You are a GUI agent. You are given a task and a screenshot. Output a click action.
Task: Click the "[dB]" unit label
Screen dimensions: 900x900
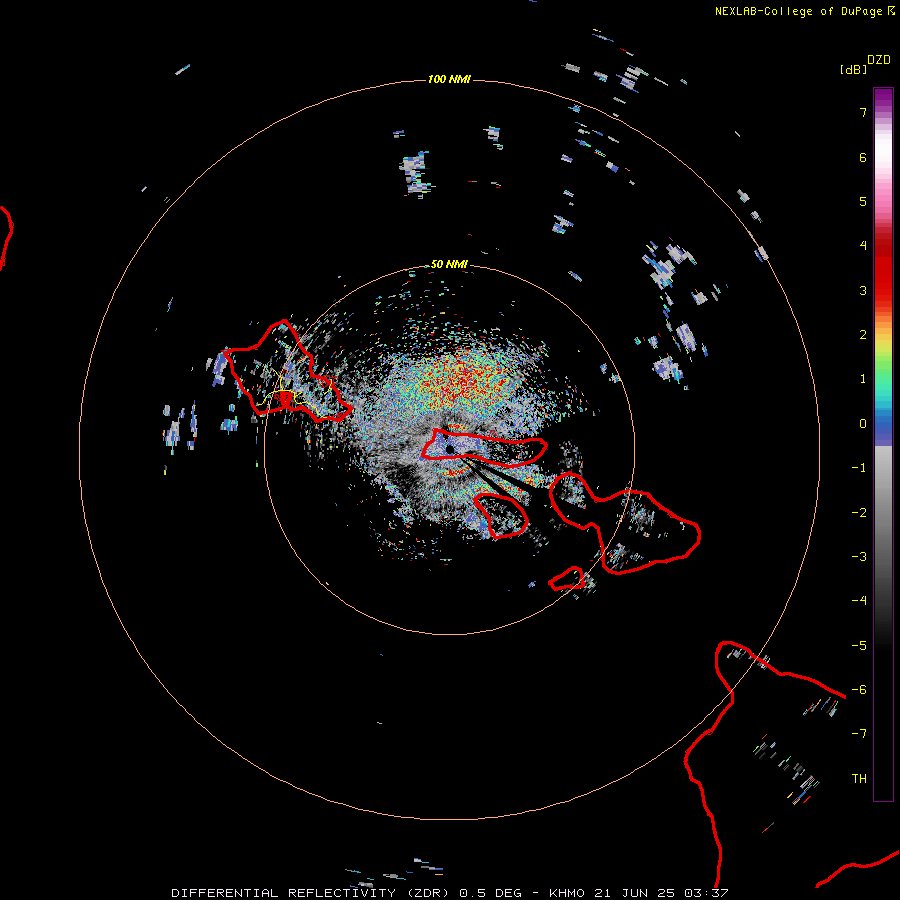853,69
